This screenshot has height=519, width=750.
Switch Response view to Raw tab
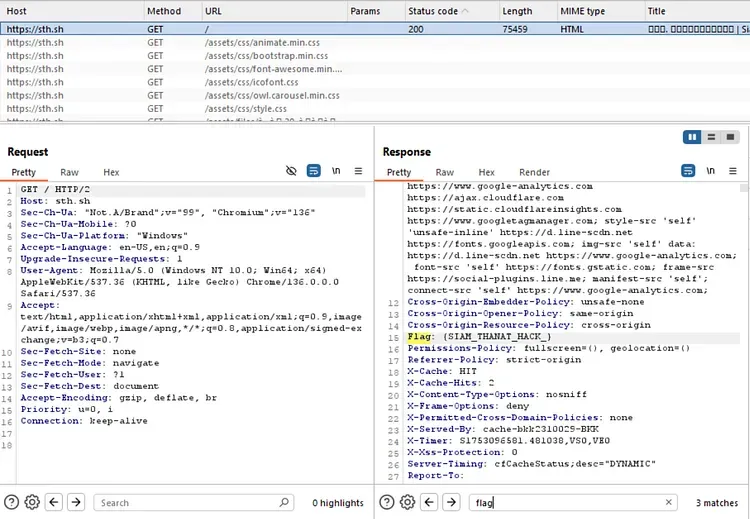pyautogui.click(x=444, y=172)
